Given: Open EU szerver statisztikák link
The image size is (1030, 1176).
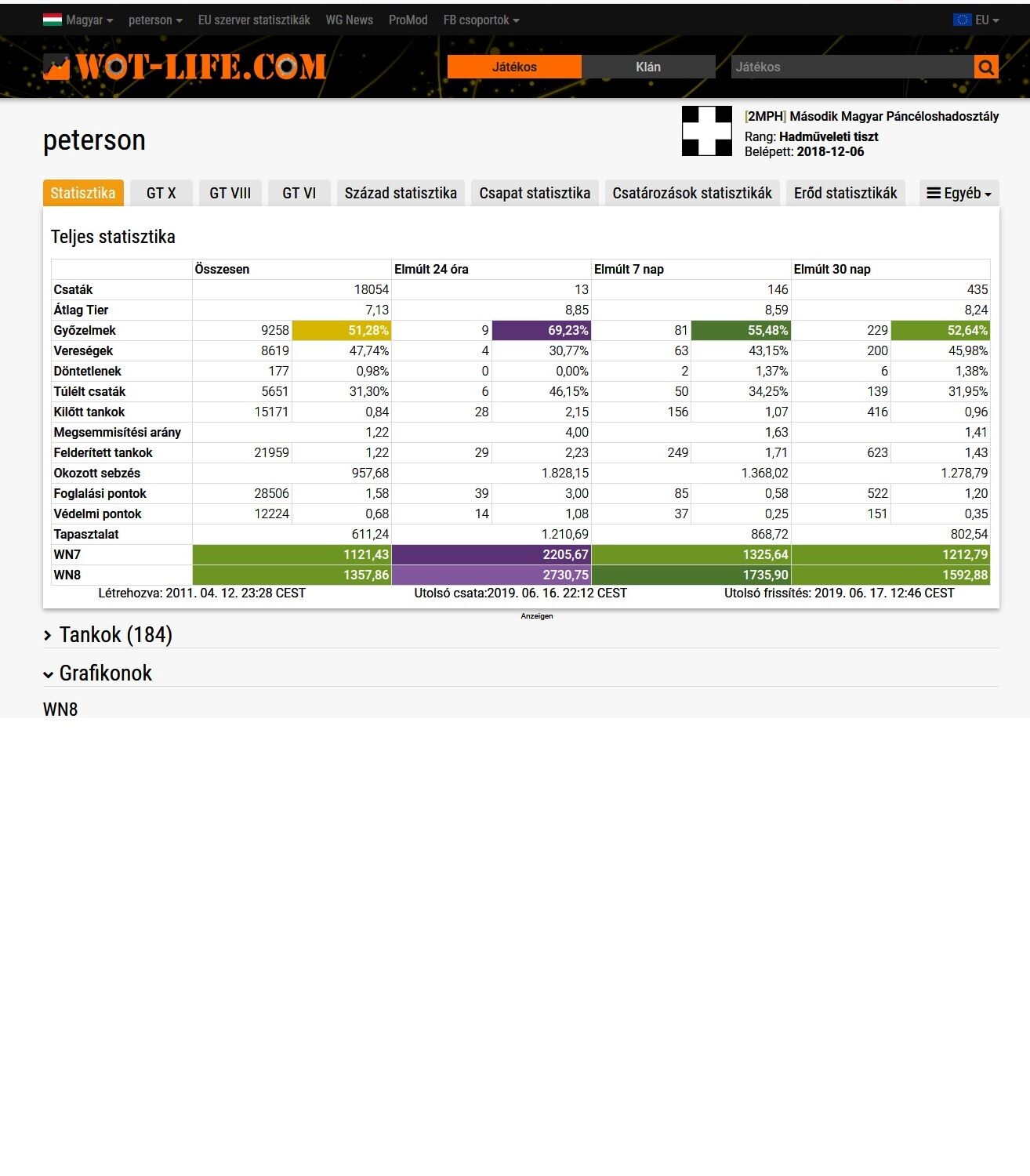Looking at the screenshot, I should click(x=254, y=20).
